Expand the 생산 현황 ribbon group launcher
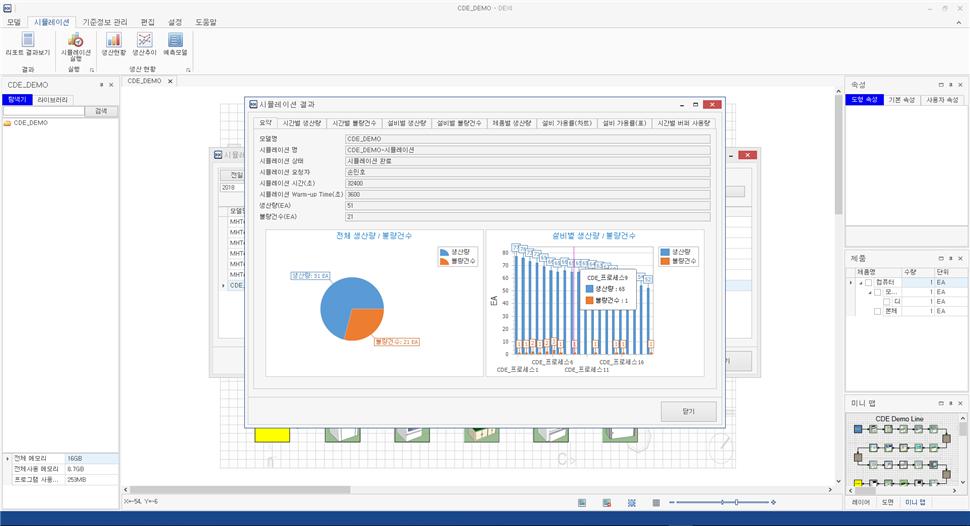 187,70
